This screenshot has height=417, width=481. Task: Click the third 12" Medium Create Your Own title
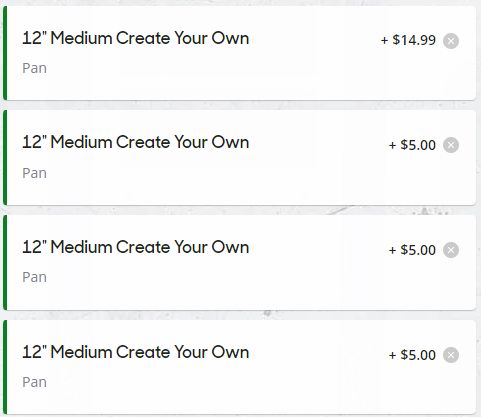click(x=136, y=247)
